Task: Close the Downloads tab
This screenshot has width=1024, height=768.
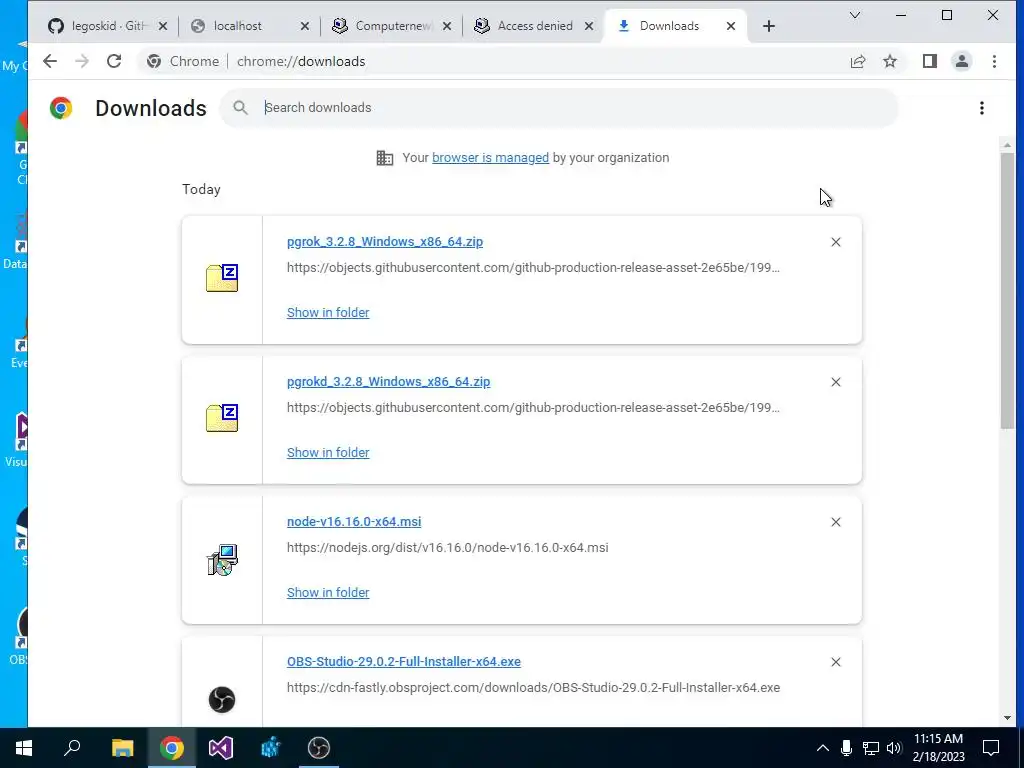Action: point(731,26)
